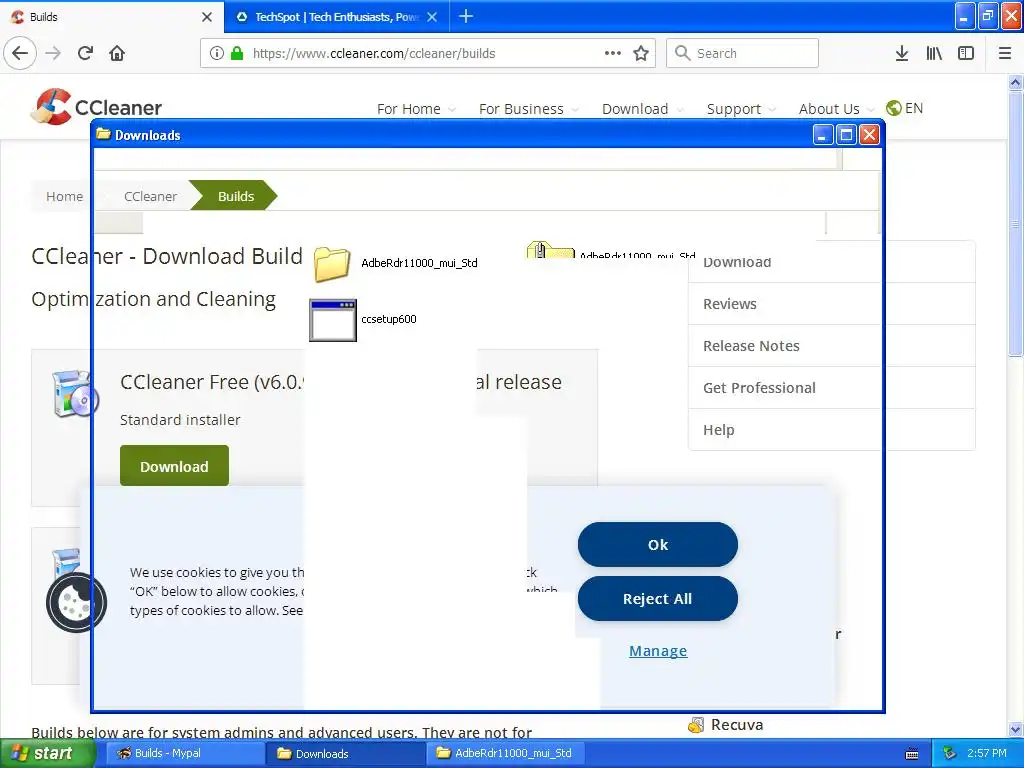The image size is (1024, 768).
Task: Expand the For Home menu
Action: point(416,109)
